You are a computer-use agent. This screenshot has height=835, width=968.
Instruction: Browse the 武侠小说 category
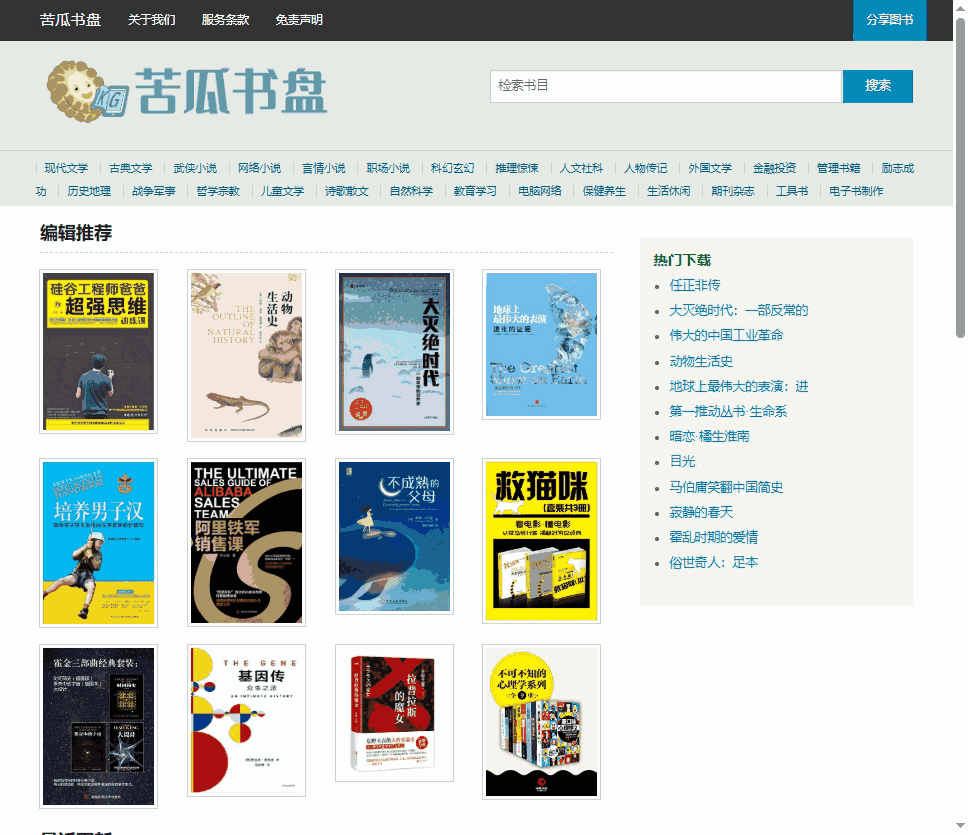click(195, 168)
